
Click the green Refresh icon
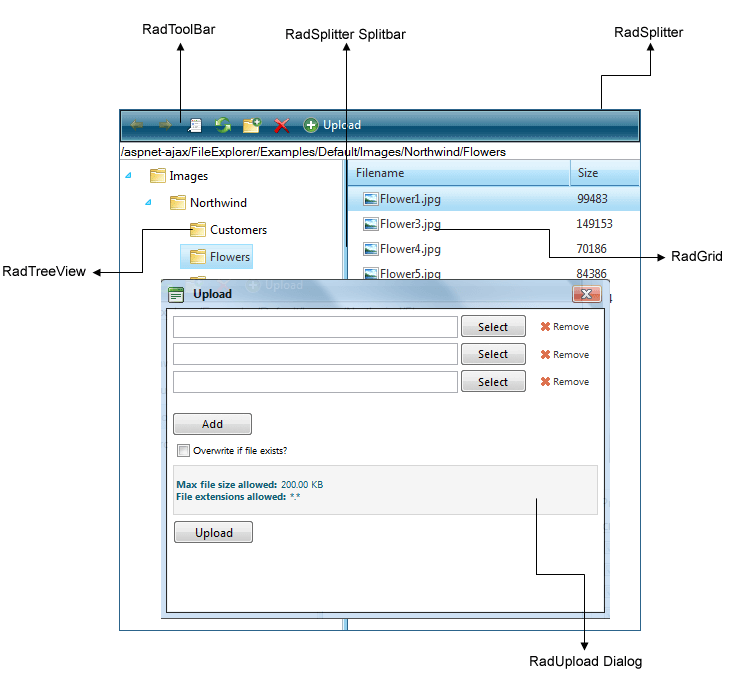click(223, 125)
